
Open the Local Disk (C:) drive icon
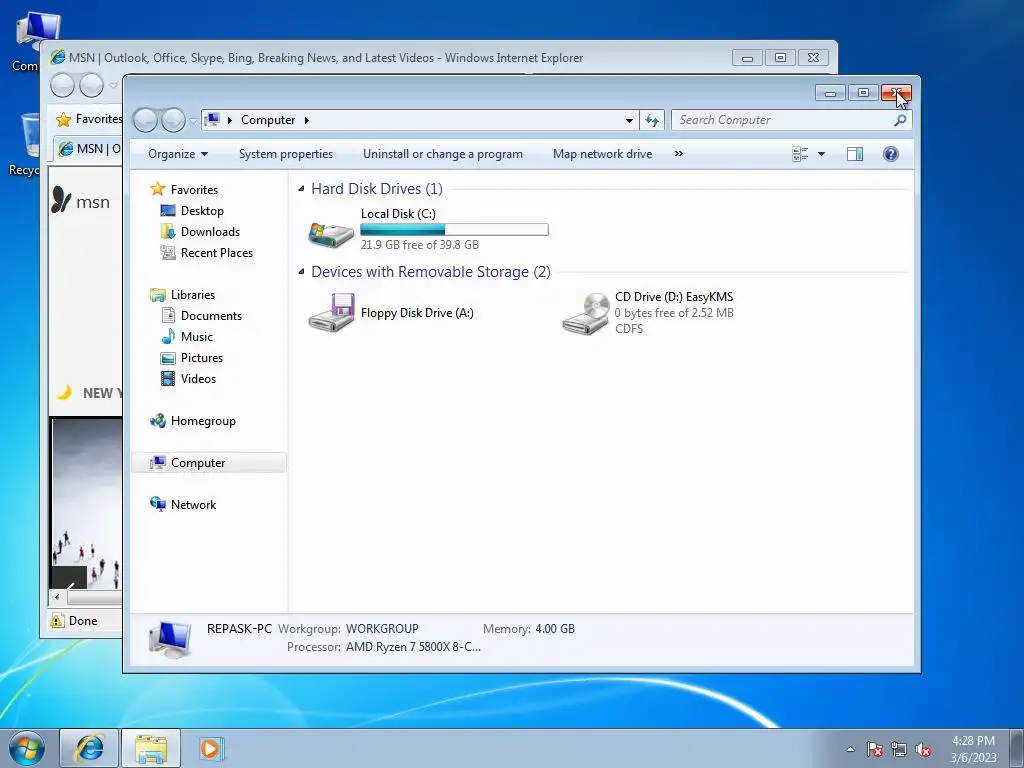(x=331, y=234)
